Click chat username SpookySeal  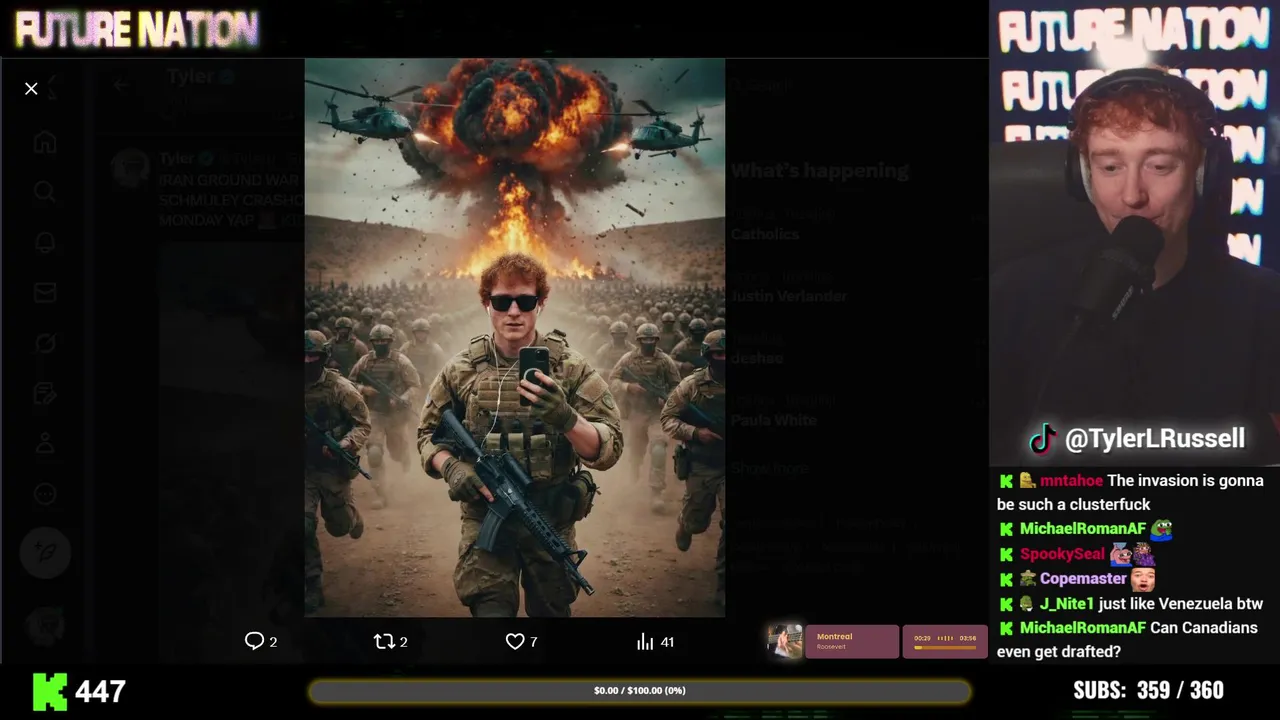pyautogui.click(x=1062, y=554)
